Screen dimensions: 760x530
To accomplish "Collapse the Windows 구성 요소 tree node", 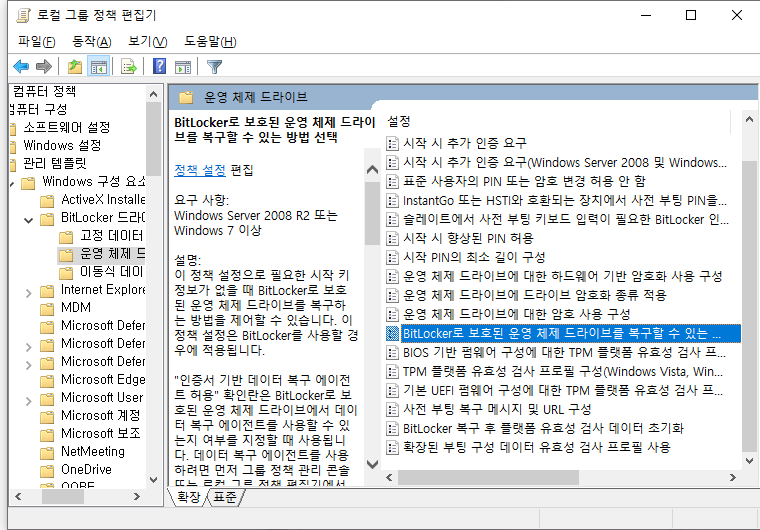I will click(12, 184).
